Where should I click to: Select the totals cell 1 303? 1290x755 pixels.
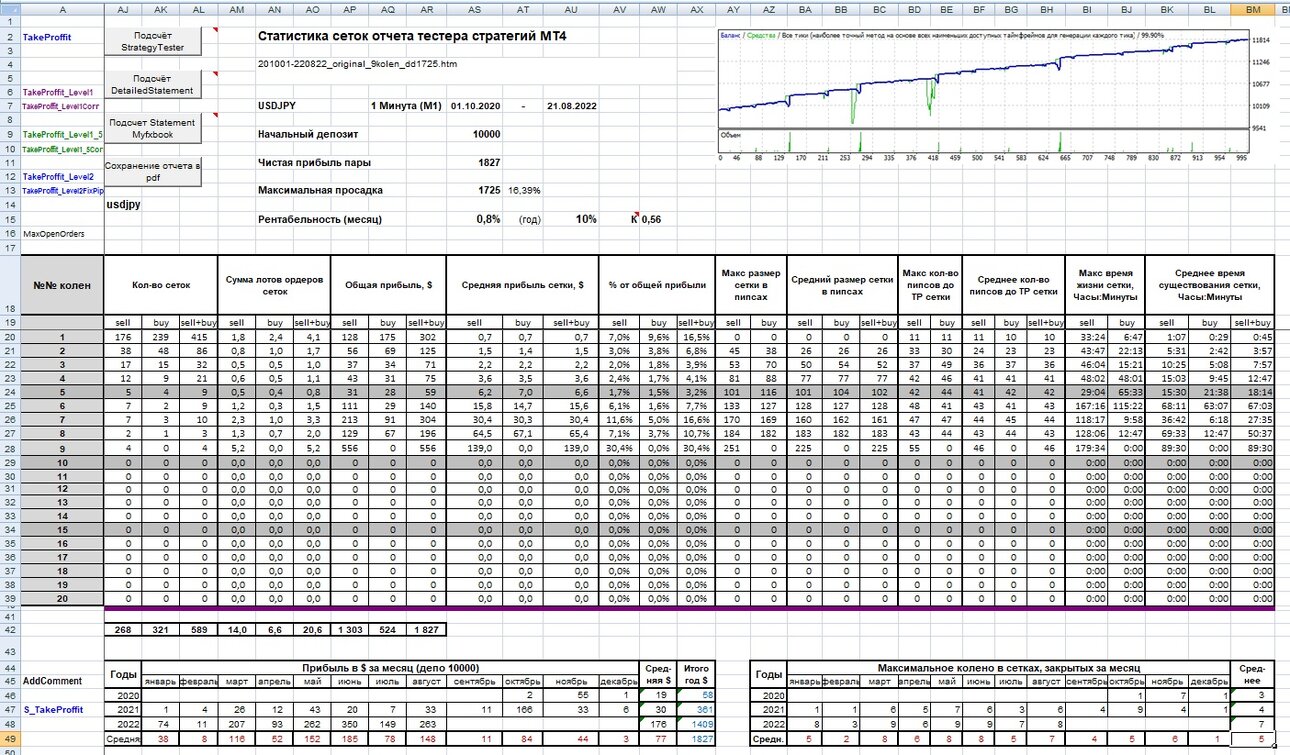351,630
